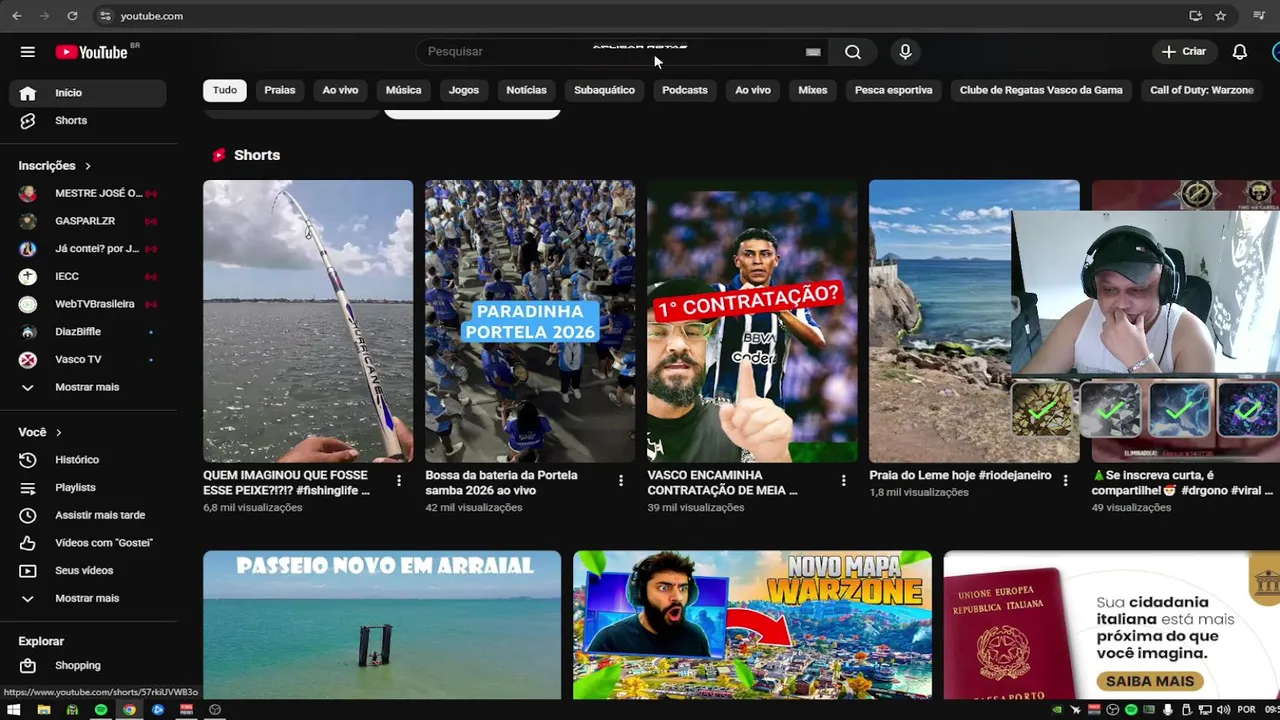Go back with the browser back arrow

(16, 16)
